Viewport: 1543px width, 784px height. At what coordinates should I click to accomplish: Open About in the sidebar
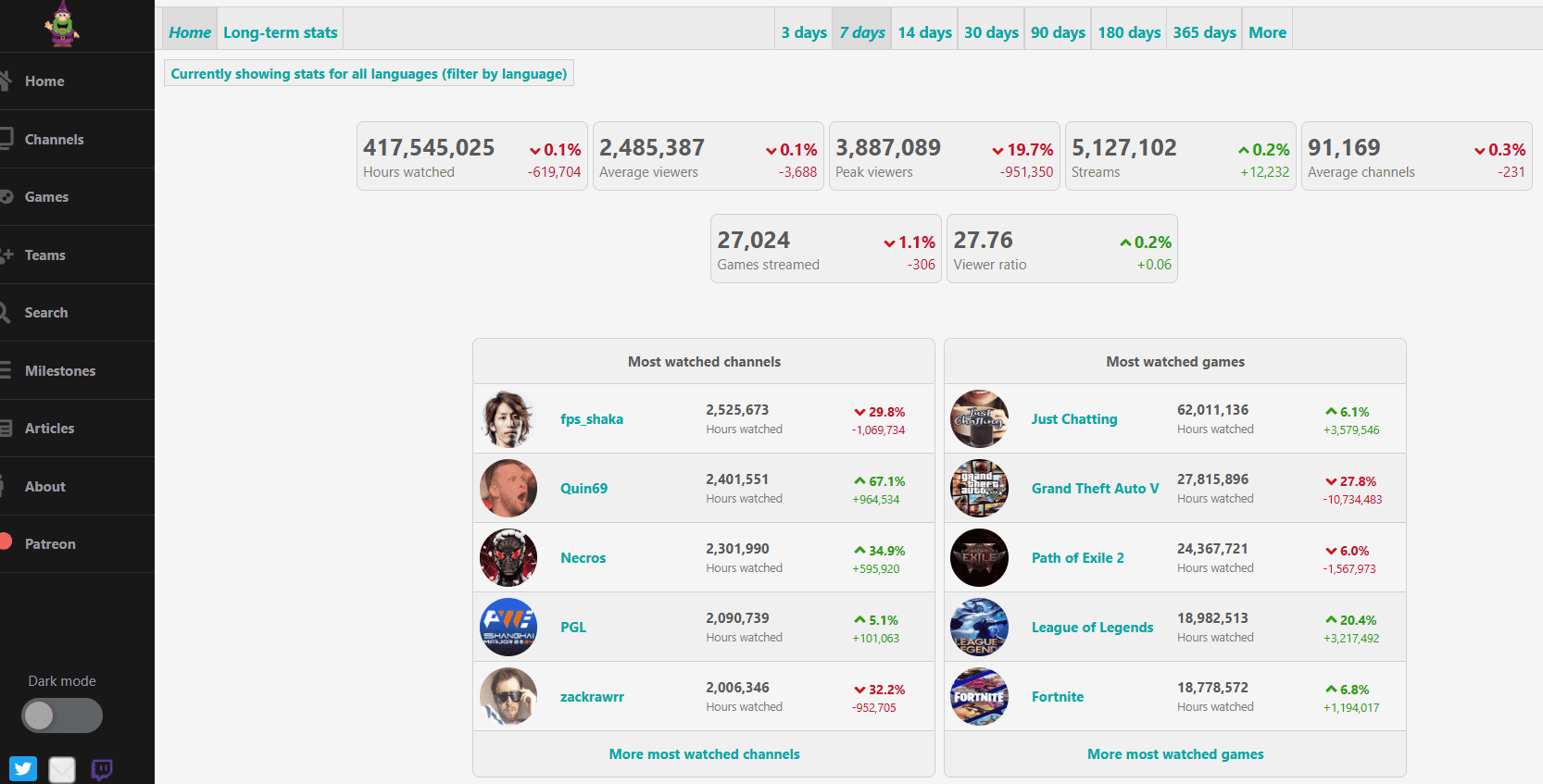click(x=77, y=486)
